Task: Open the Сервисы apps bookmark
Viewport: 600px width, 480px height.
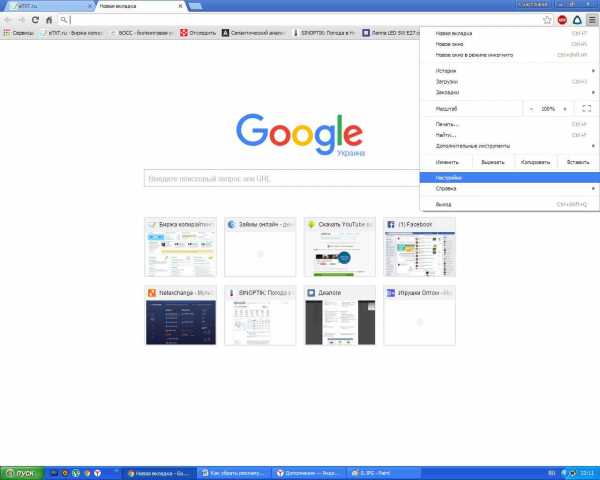Action: point(18,33)
